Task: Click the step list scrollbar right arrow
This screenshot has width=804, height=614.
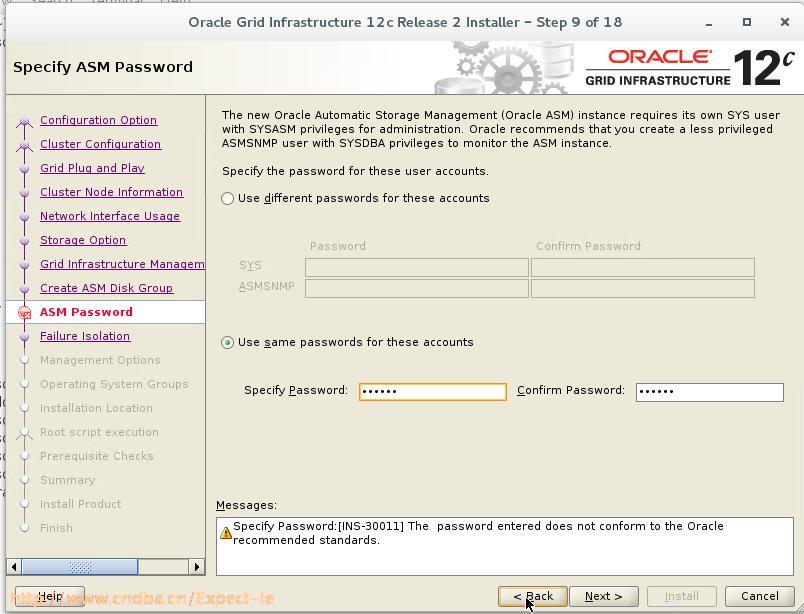Action: (x=196, y=567)
